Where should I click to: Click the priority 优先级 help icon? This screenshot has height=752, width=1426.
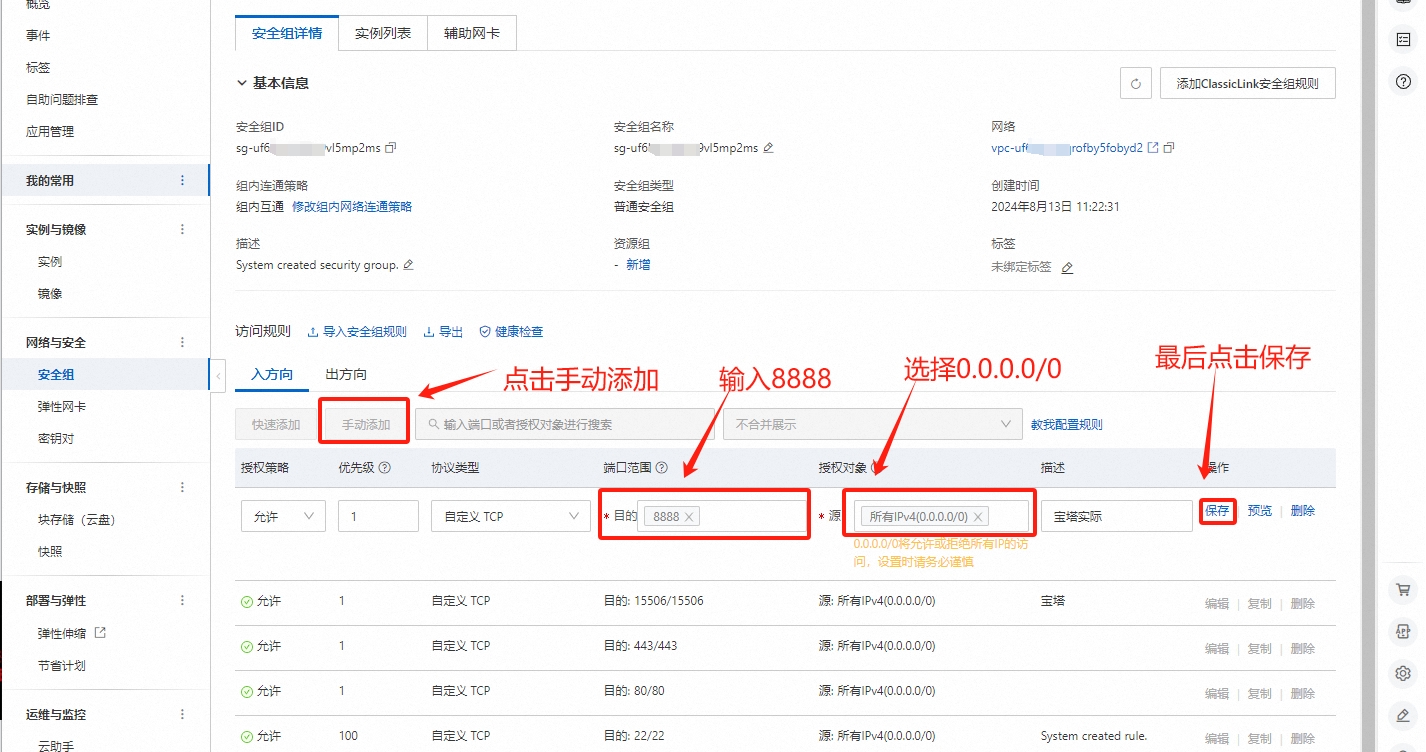(384, 468)
